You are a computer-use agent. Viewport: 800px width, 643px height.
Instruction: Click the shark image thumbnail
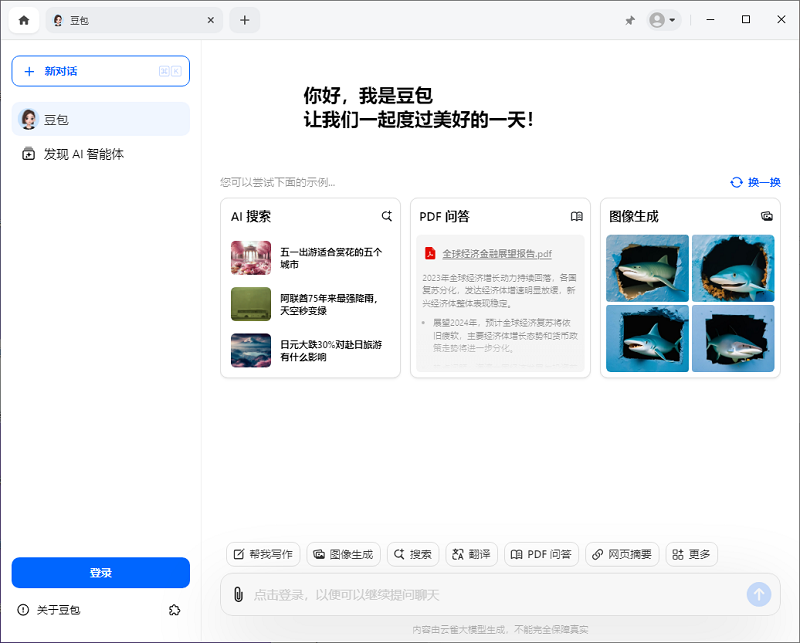click(647, 268)
